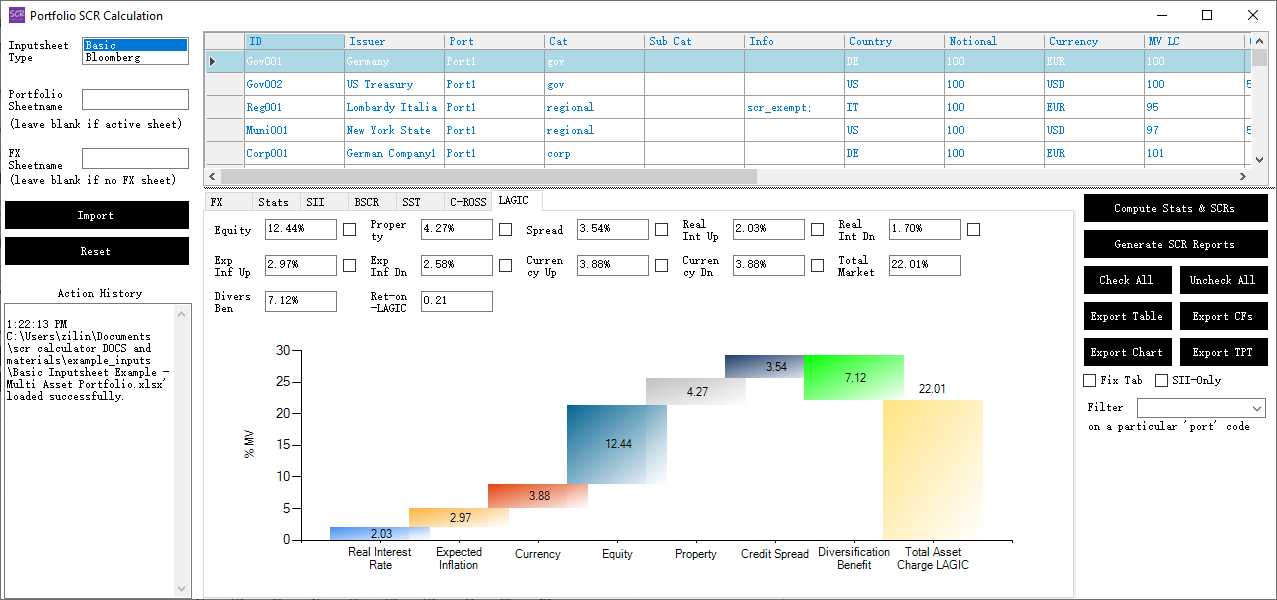Click the Export Chart button
The width and height of the screenshot is (1277, 600).
[x=1126, y=352]
